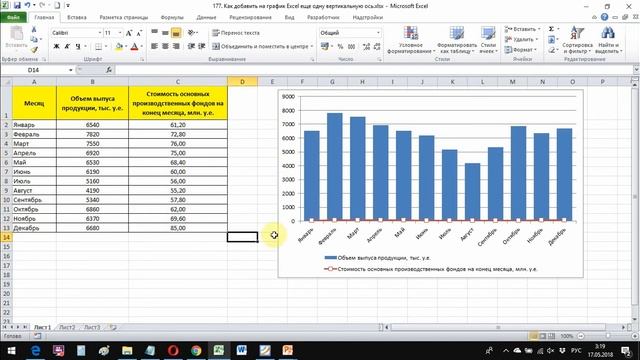This screenshot has height=360, width=640.
Task: Click the Перенос текста button
Action: pyautogui.click(x=236, y=33)
